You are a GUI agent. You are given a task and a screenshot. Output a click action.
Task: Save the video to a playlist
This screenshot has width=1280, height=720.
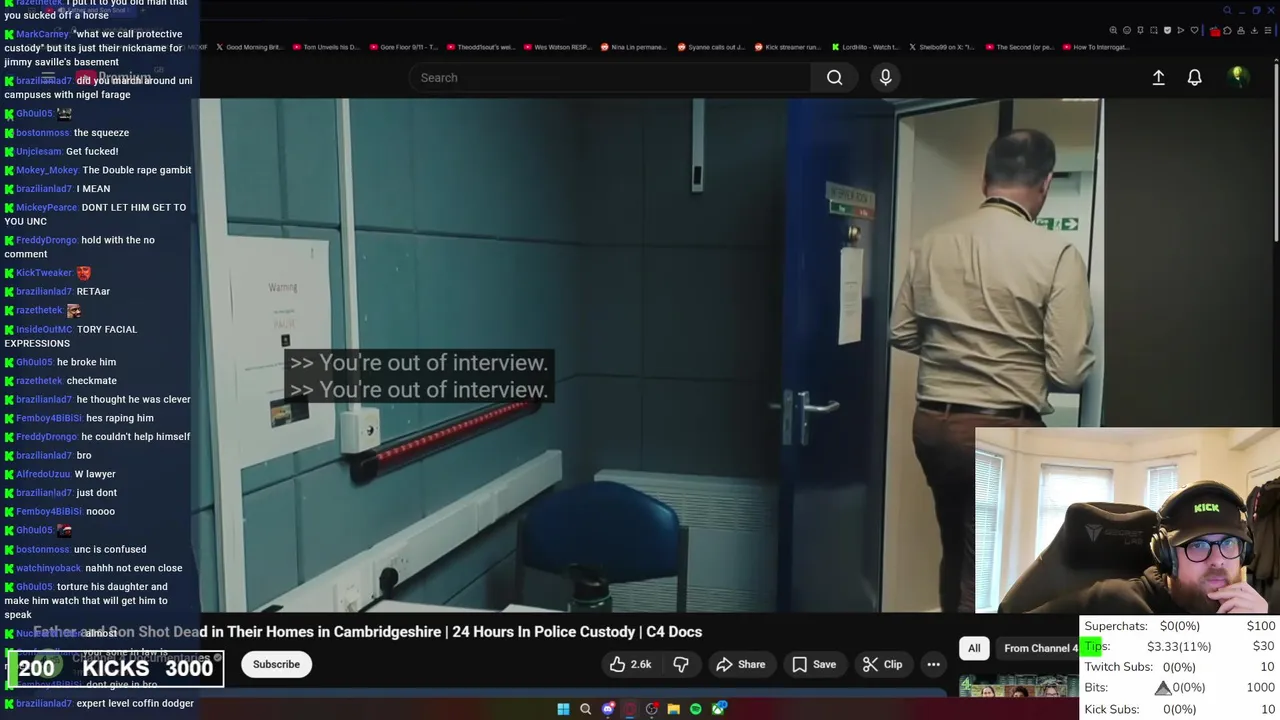814,664
